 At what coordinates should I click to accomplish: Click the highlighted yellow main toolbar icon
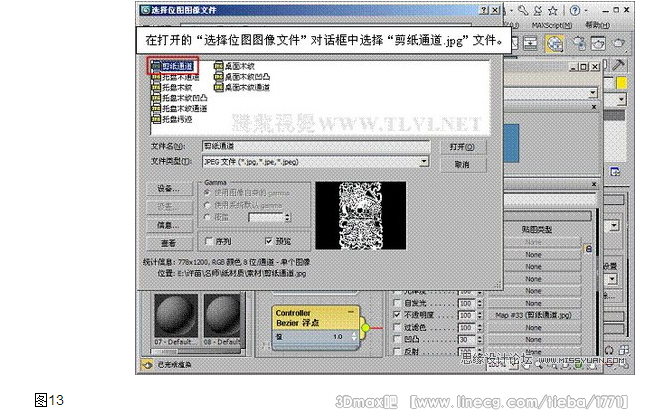point(554,44)
